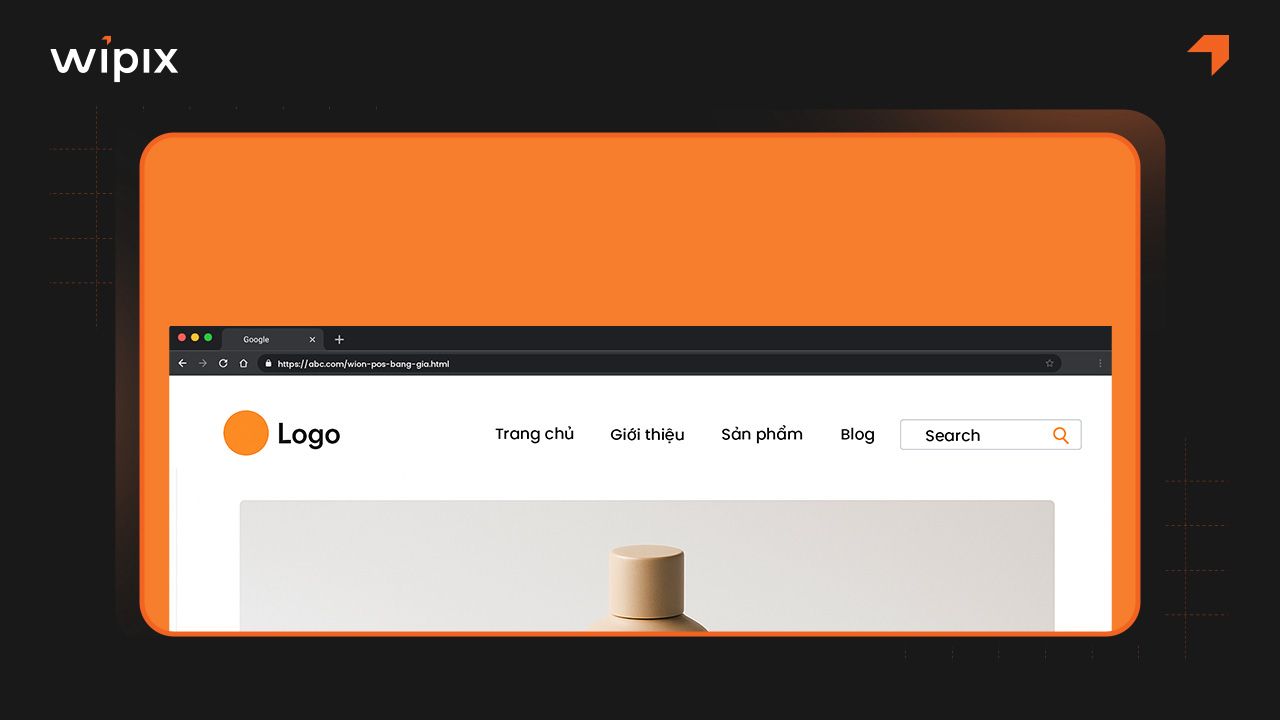Click the browser forward arrow
The image size is (1280, 720).
pos(202,363)
